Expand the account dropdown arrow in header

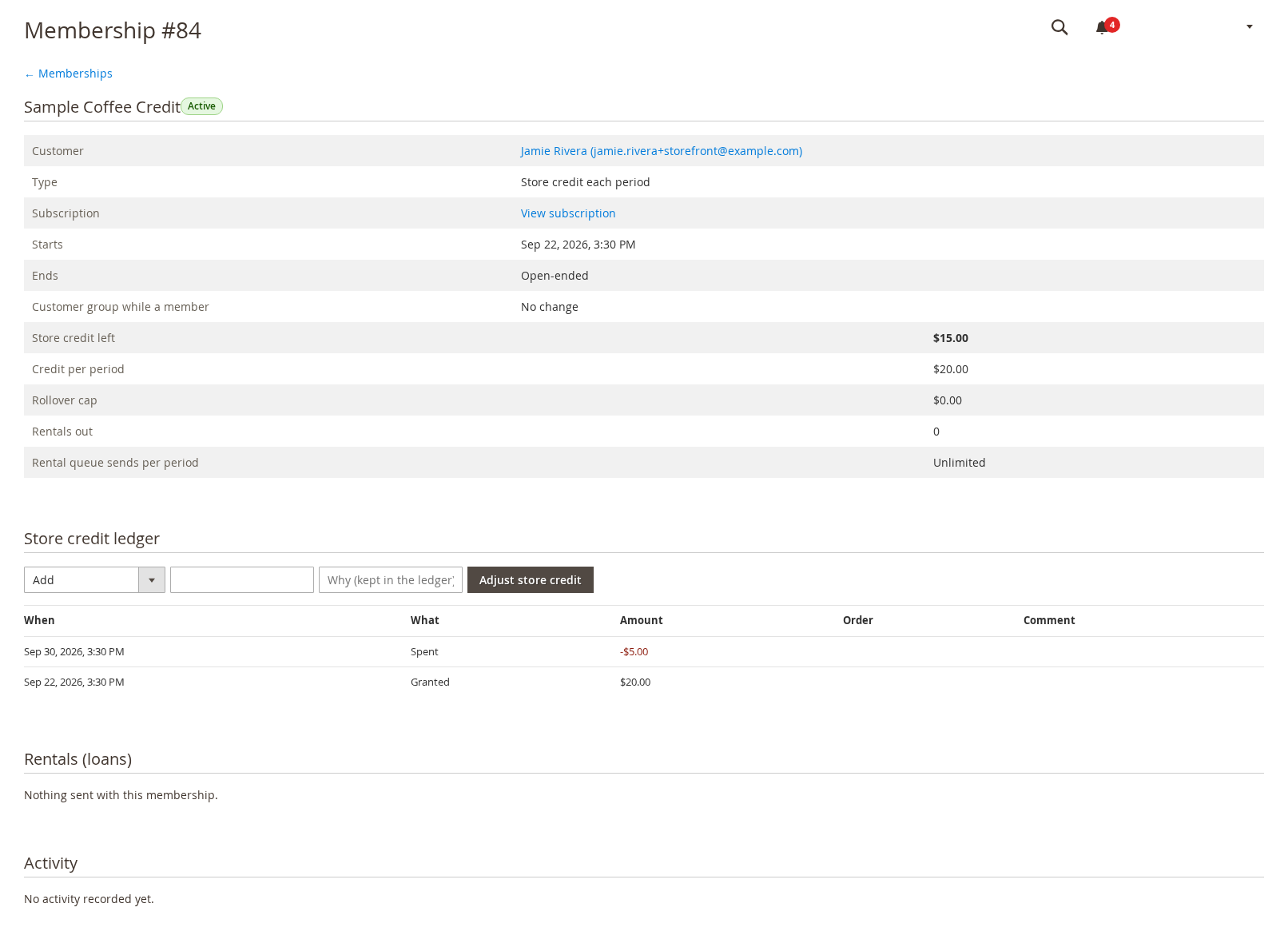pos(1250,27)
